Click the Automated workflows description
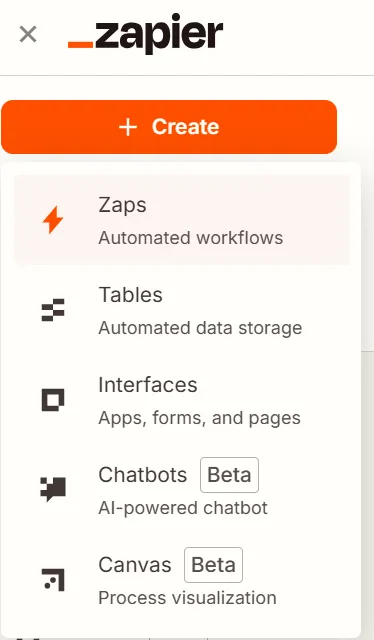The image size is (374, 640). point(191,238)
